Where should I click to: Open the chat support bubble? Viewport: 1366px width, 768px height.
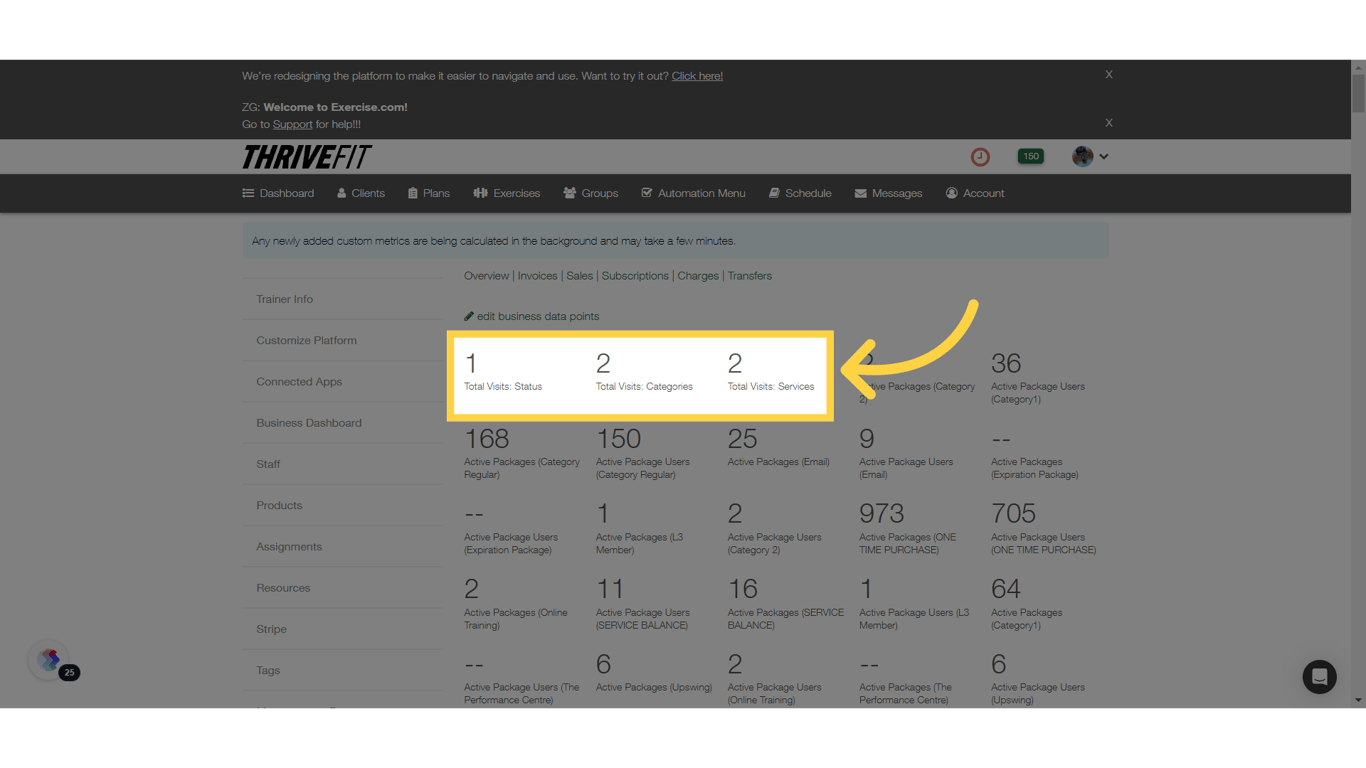(x=1319, y=677)
